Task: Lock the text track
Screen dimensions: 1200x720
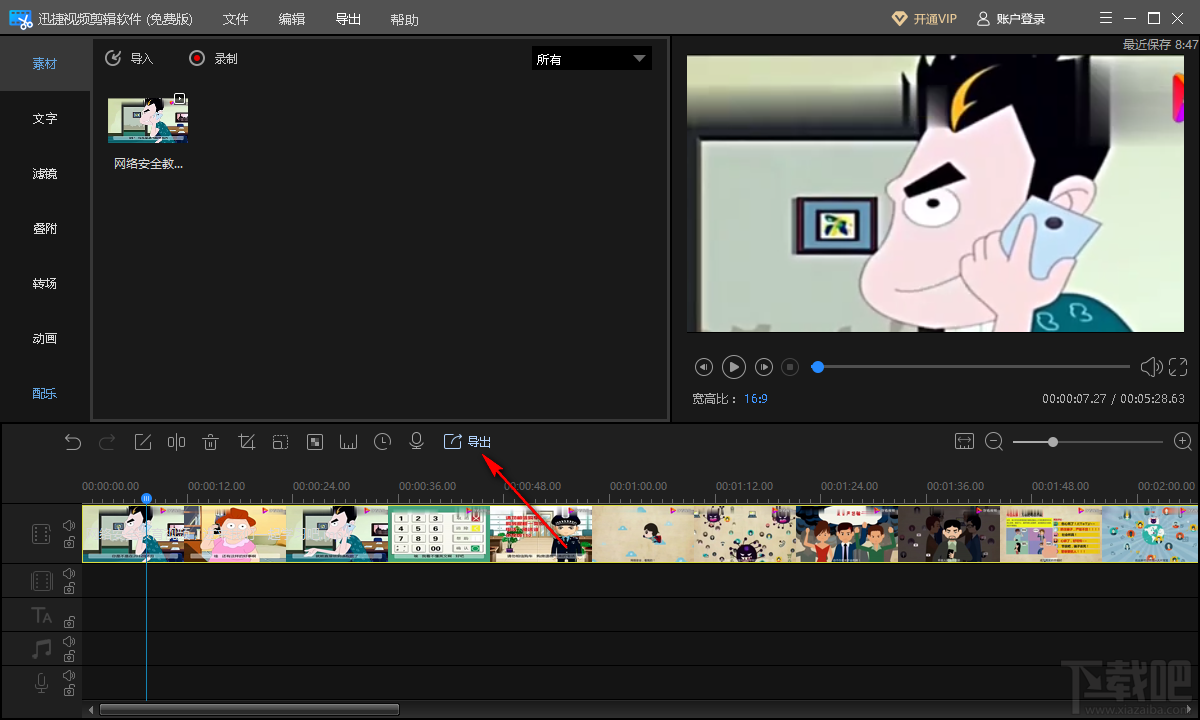Action: (x=69, y=622)
